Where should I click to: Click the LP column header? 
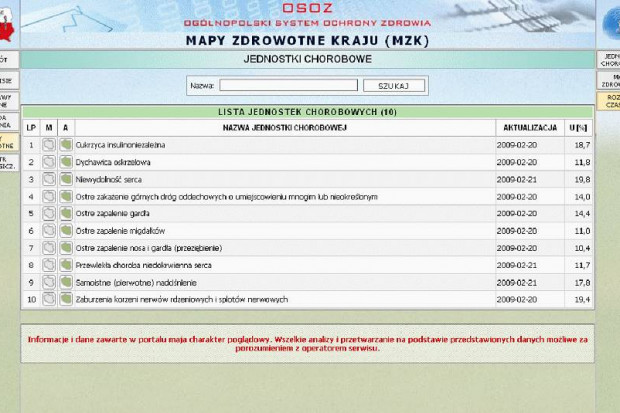(x=31, y=128)
